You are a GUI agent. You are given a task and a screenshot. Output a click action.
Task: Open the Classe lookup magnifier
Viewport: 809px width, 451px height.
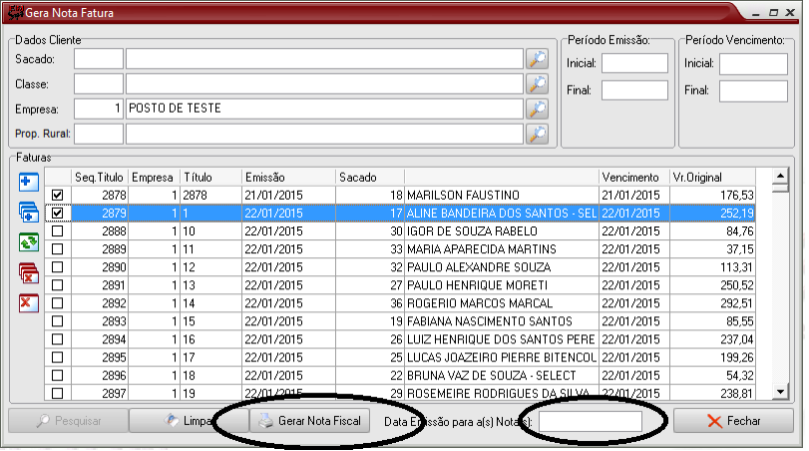[537, 84]
